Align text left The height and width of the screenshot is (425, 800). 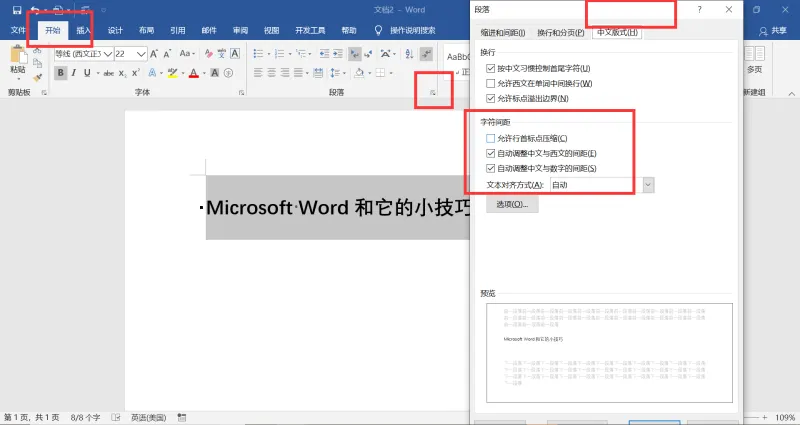tap(258, 73)
